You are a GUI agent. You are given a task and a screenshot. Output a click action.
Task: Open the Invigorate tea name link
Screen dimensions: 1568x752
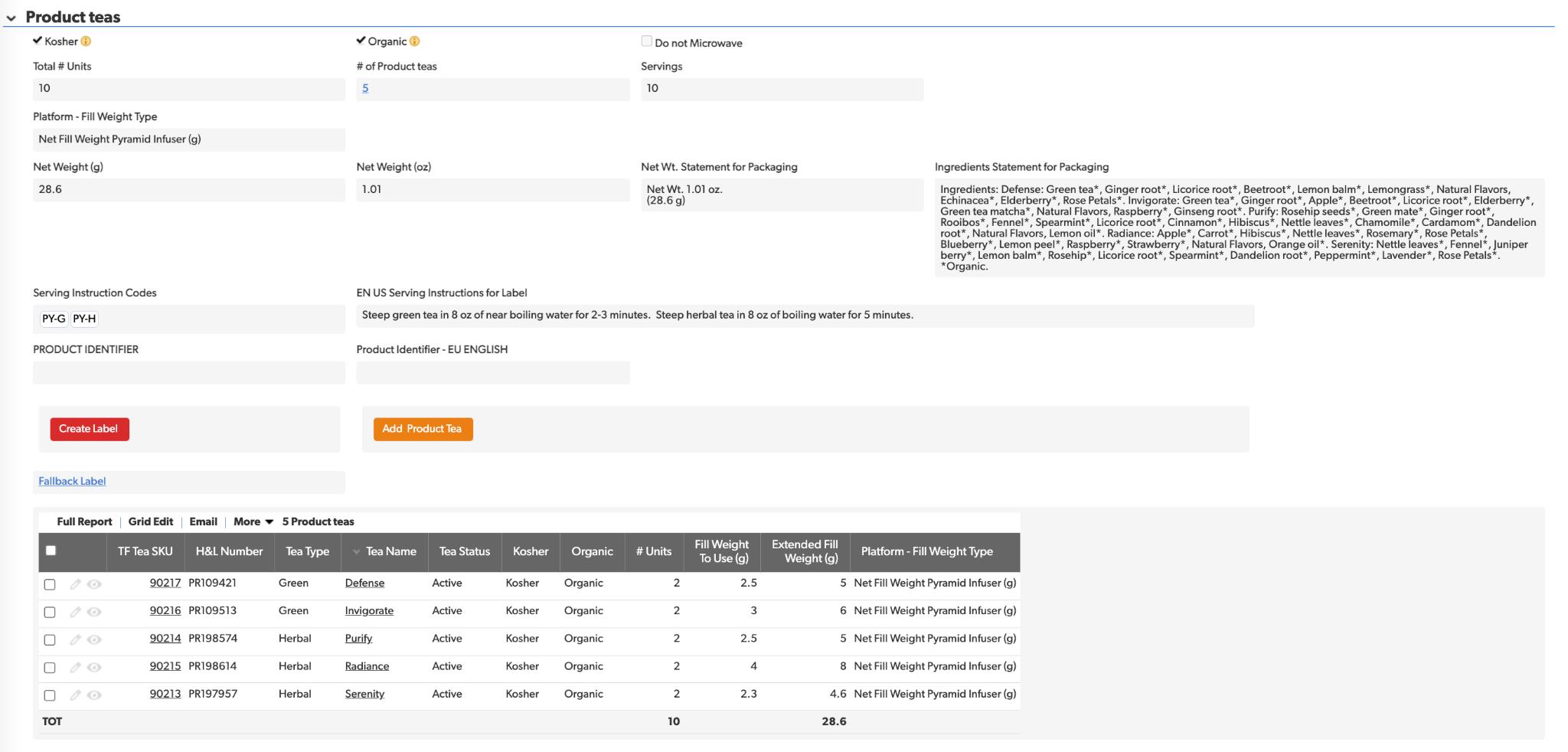(x=369, y=610)
